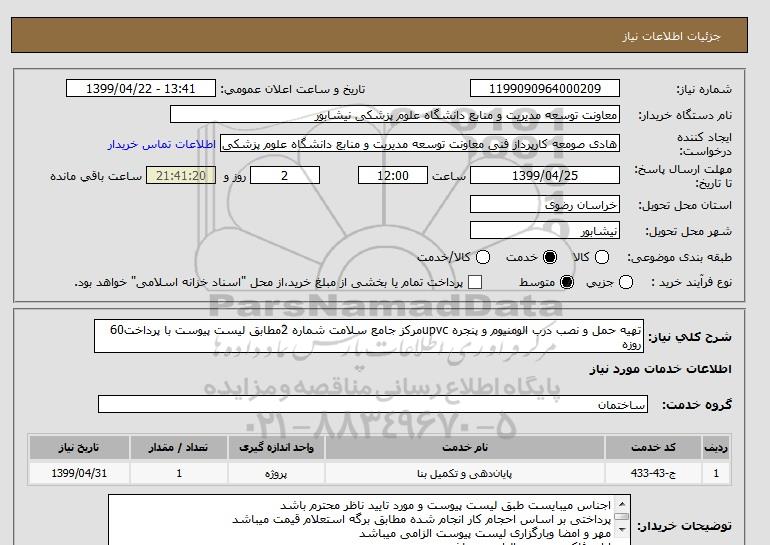770x545 pixels.
Task: Click the need date cell 1399/04/31
Action: [x=79, y=473]
